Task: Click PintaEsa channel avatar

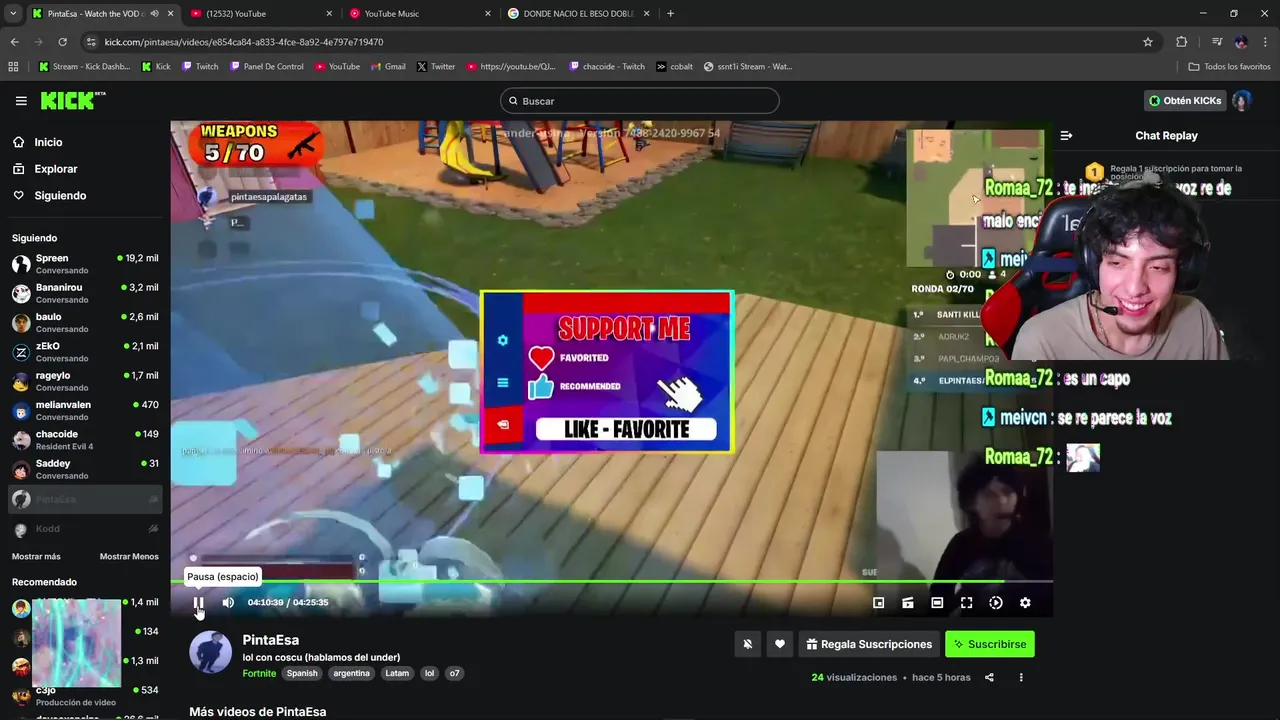Action: [210, 652]
